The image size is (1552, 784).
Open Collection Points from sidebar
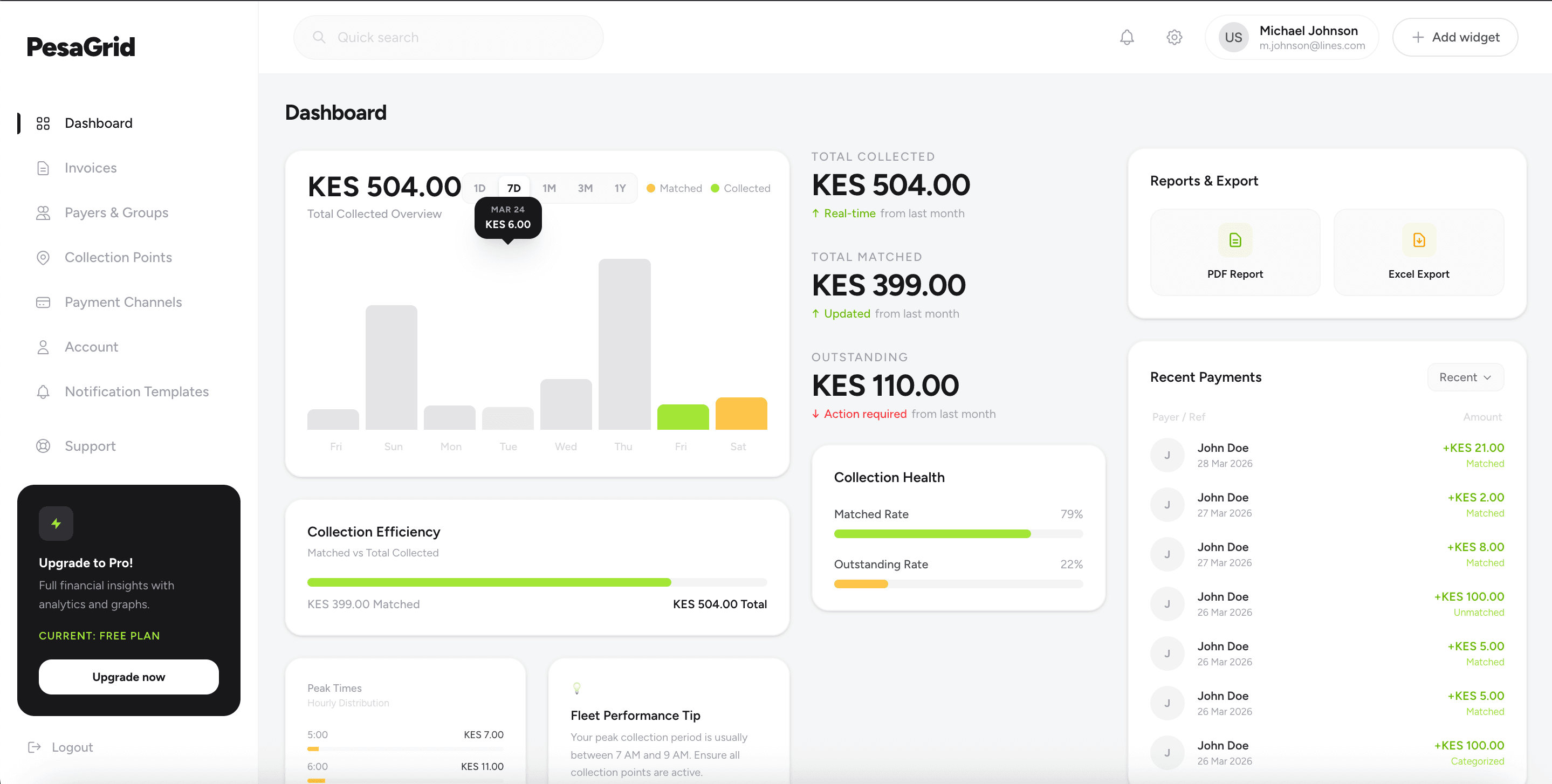coord(118,257)
